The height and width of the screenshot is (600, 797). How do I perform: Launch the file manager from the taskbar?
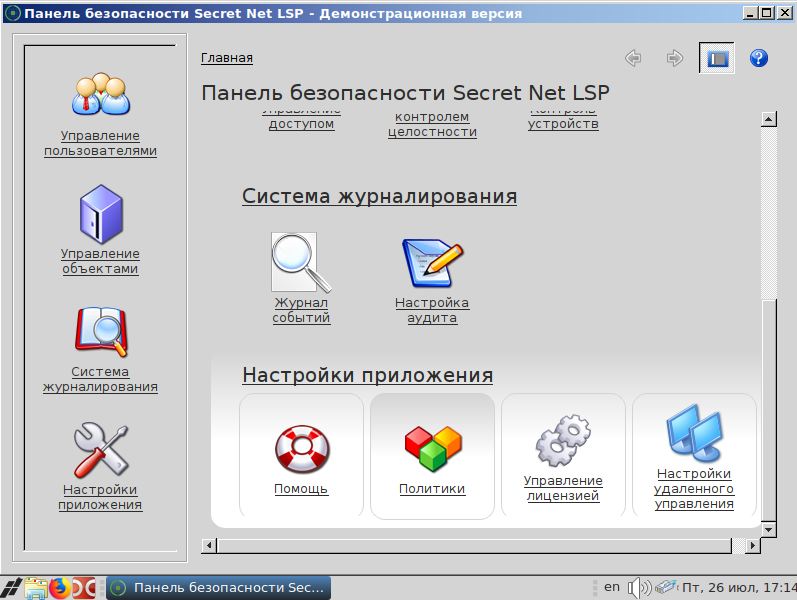coord(36,588)
